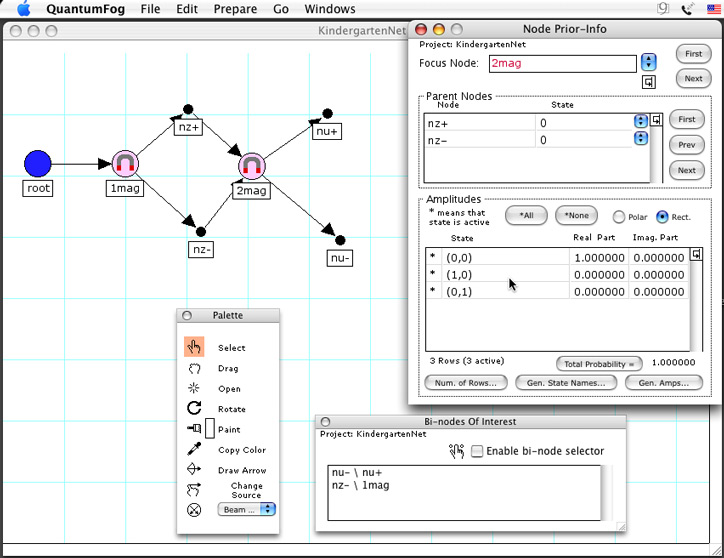Open the Focus Node stepper dropdown

649,62
